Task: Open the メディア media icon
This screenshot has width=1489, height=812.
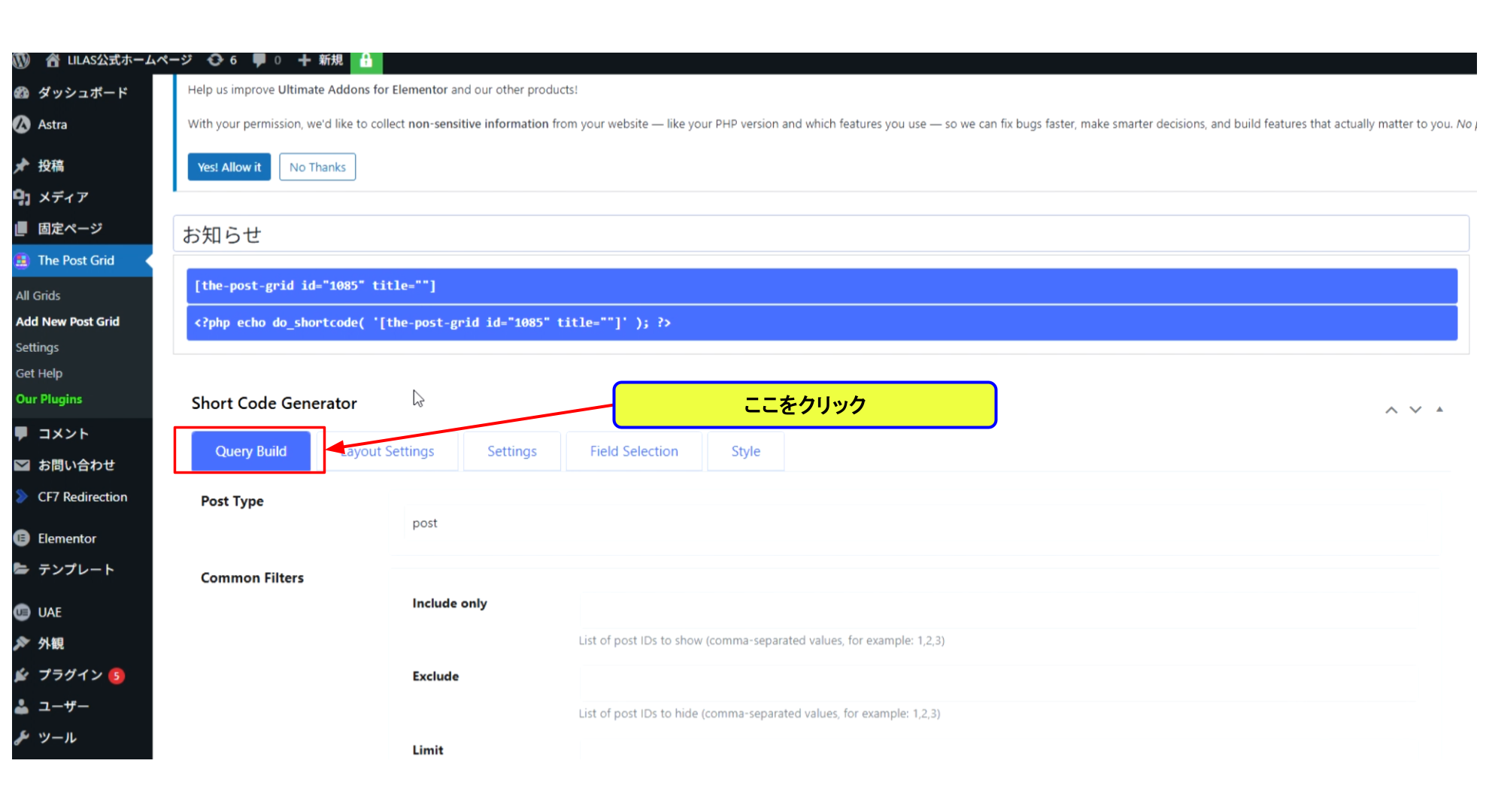Action: click(x=22, y=197)
